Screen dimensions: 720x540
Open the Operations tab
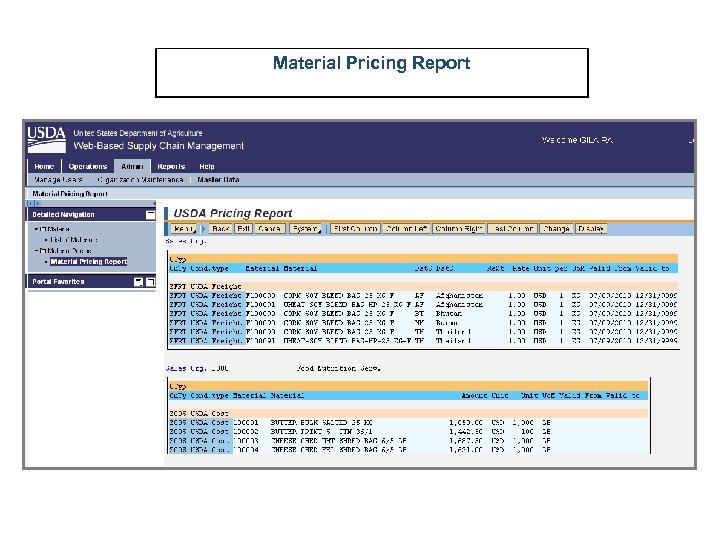click(88, 166)
